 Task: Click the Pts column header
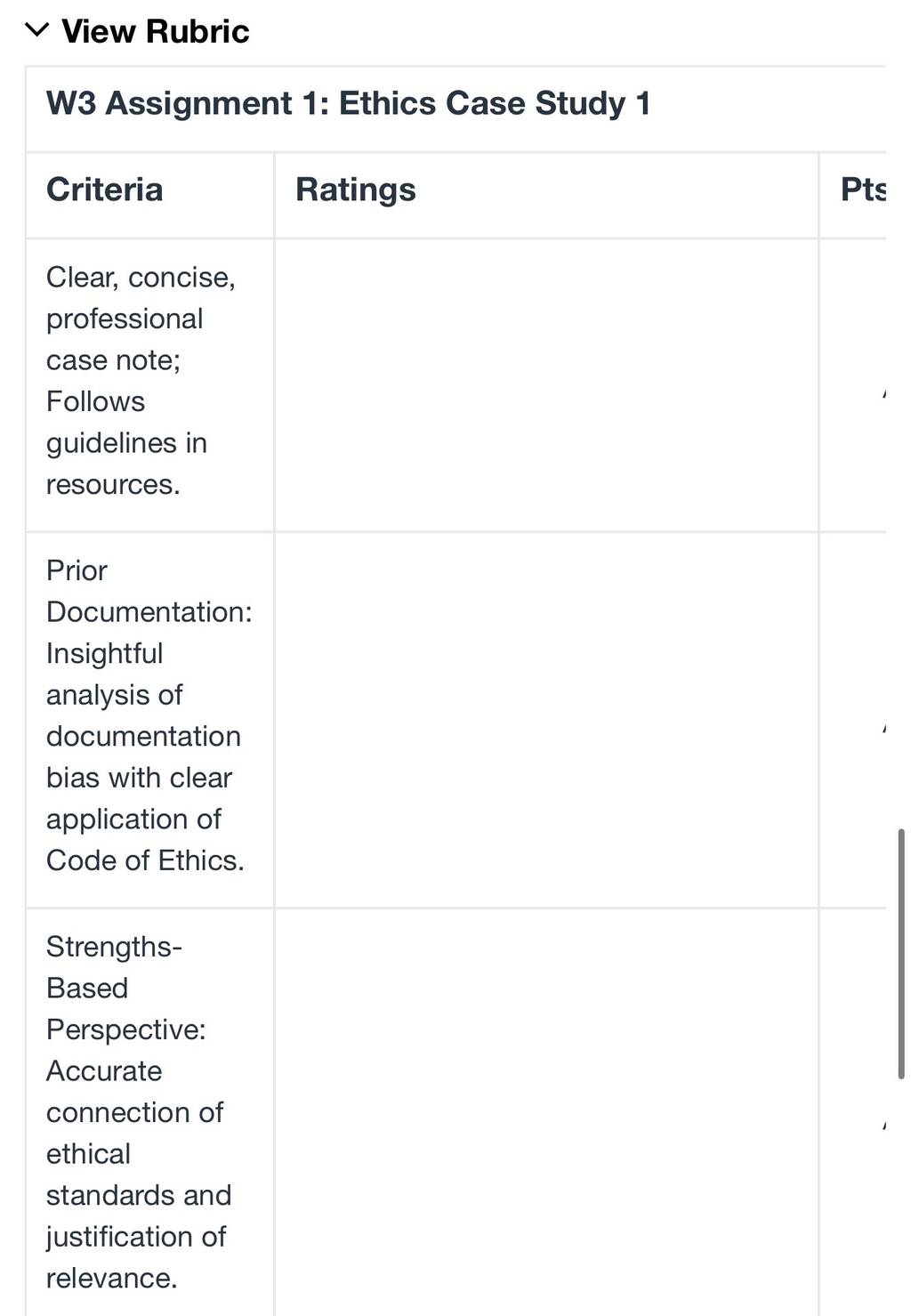tap(863, 190)
